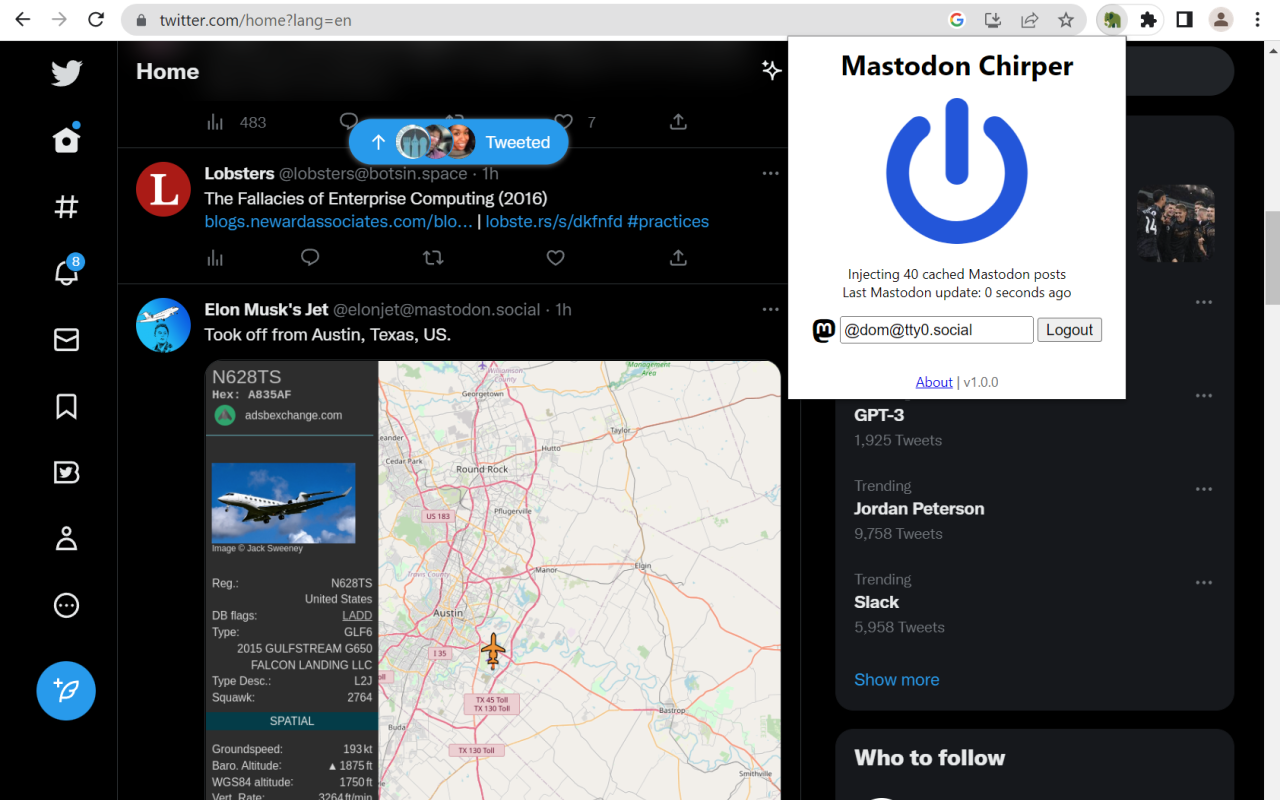Open the Bookmarks icon in sidebar
1280x800 pixels.
click(x=66, y=406)
